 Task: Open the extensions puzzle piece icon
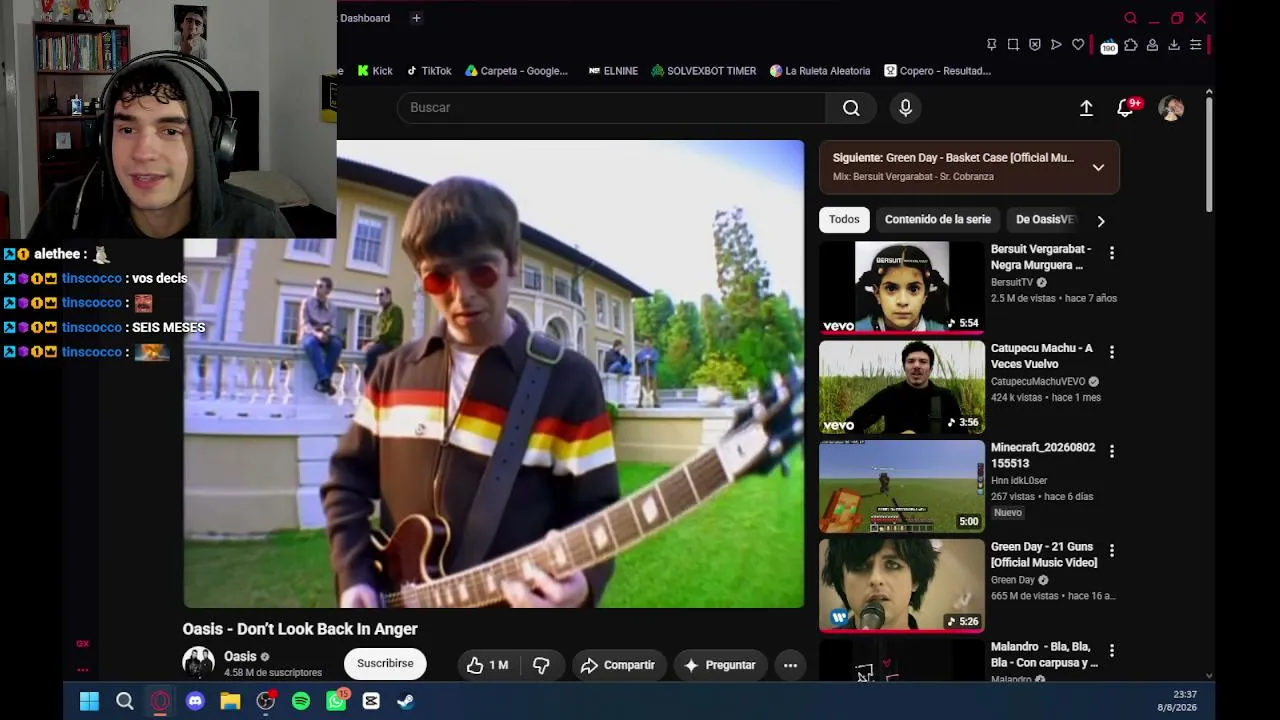click(1131, 45)
